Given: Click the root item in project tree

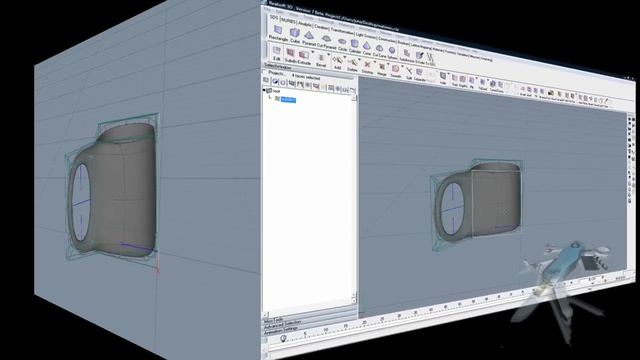Looking at the screenshot, I should (276, 91).
